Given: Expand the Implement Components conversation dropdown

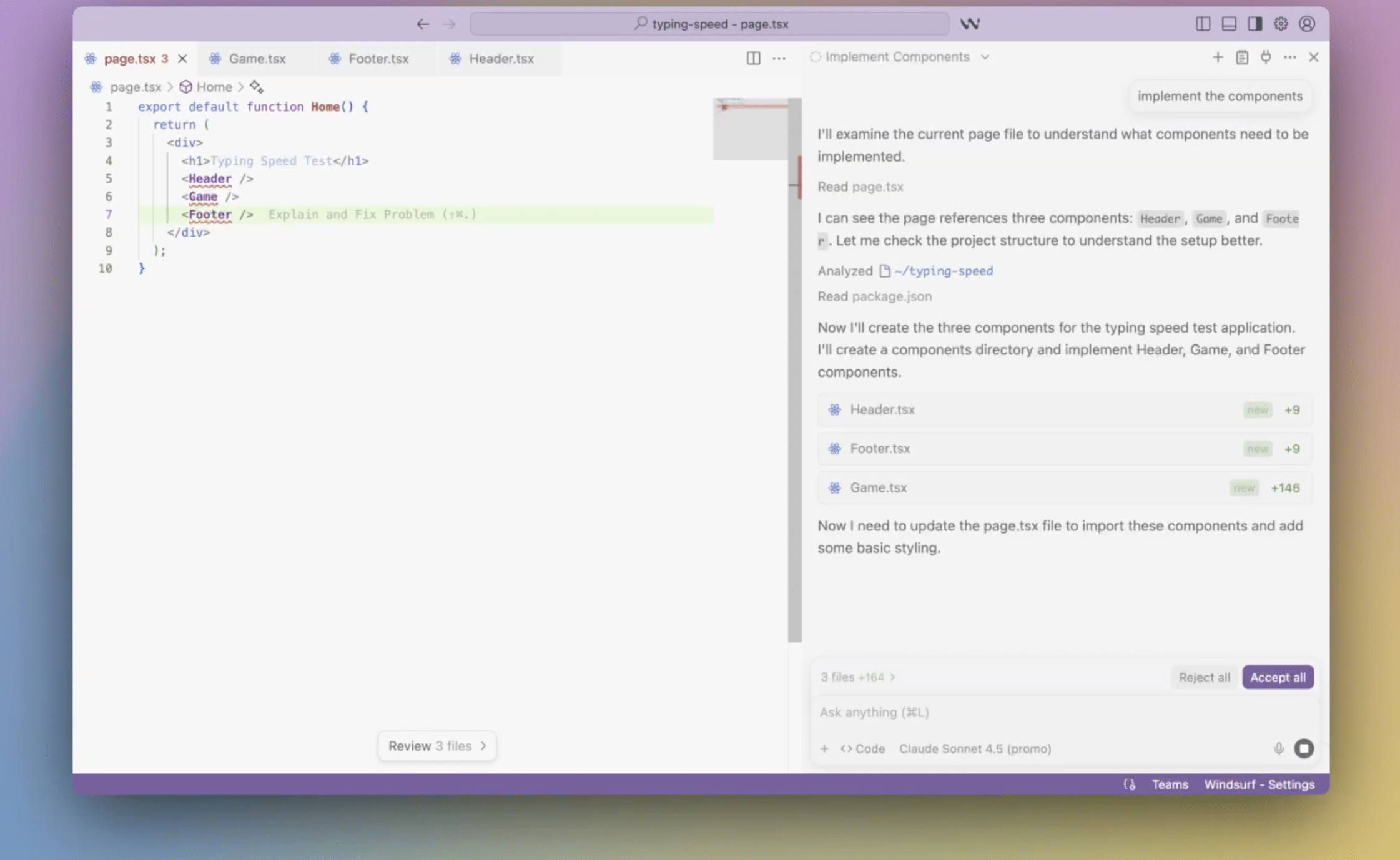Looking at the screenshot, I should point(985,57).
